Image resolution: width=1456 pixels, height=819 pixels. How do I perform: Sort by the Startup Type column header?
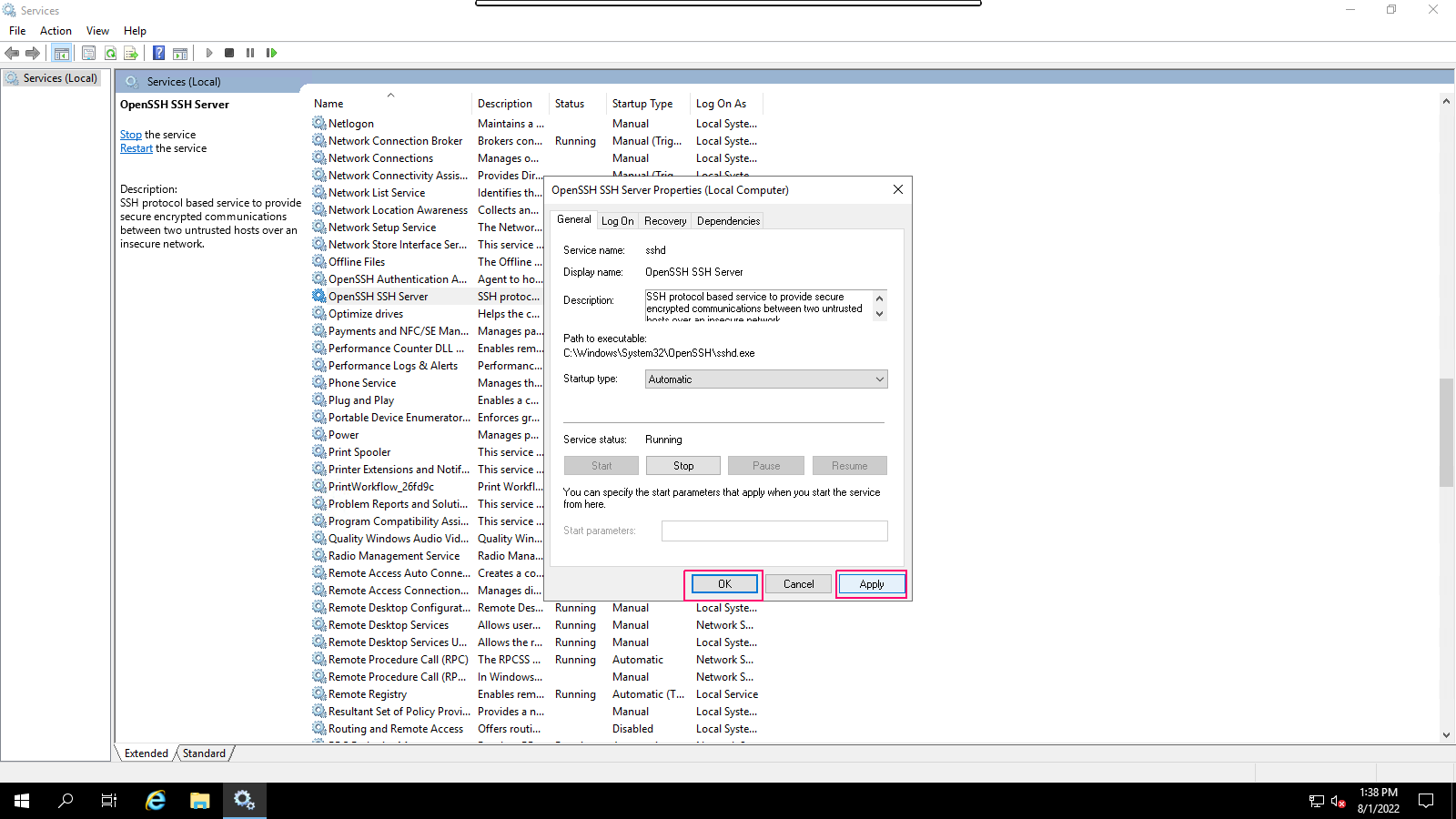pos(649,104)
